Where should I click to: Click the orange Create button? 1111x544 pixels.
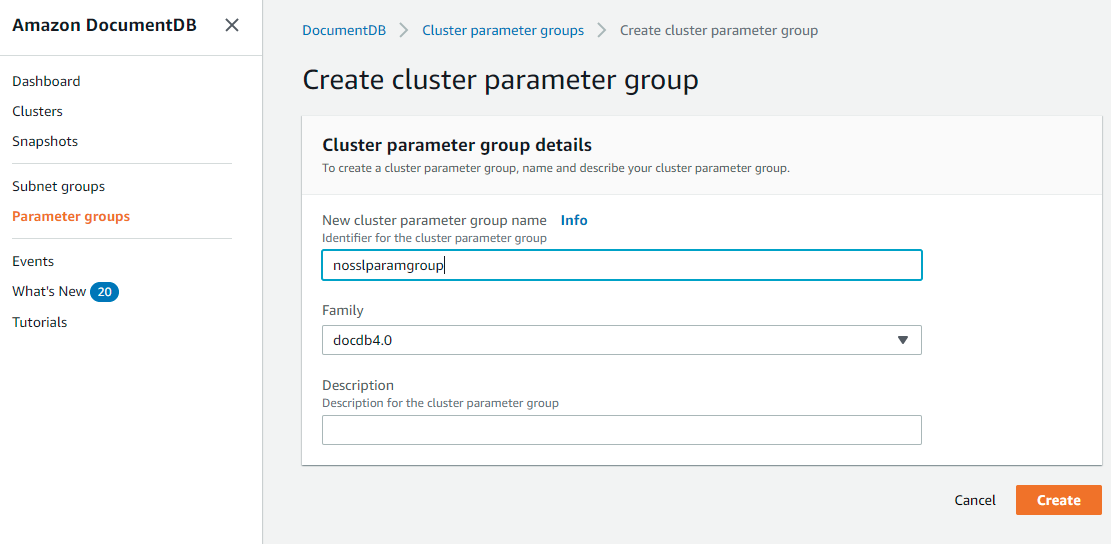[1059, 500]
